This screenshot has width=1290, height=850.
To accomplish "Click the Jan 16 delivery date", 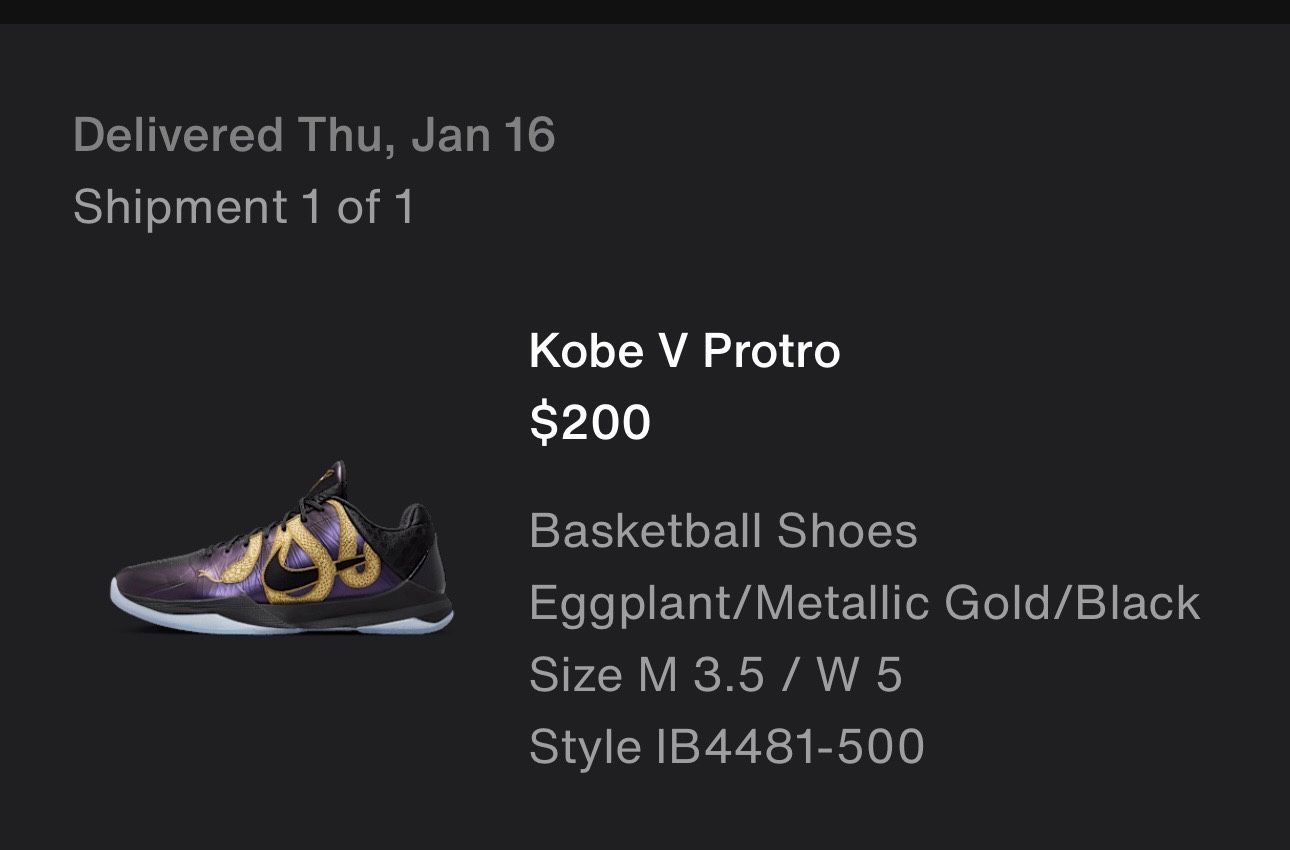I will [x=482, y=135].
